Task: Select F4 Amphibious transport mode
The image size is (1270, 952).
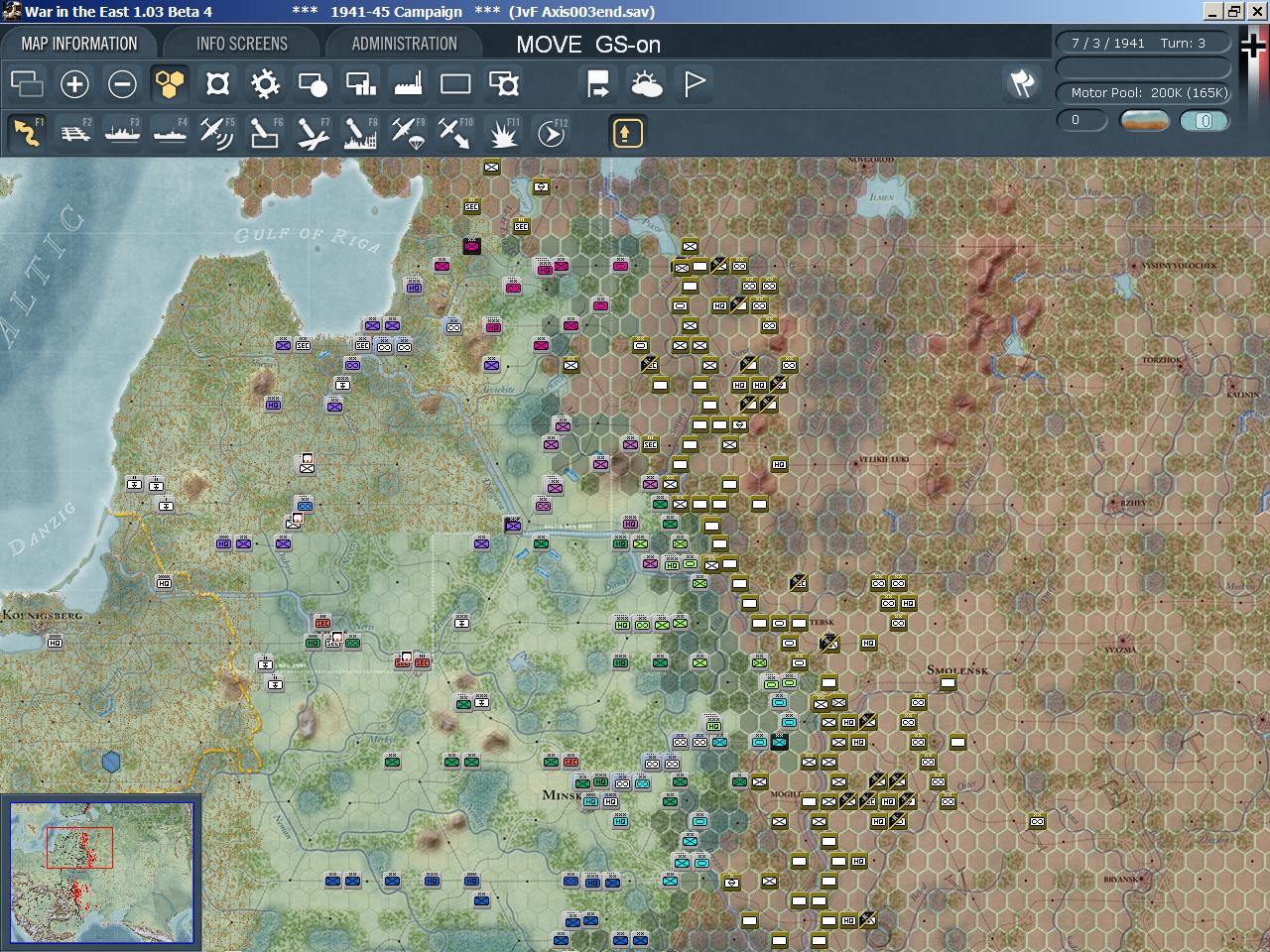Action: (x=170, y=132)
